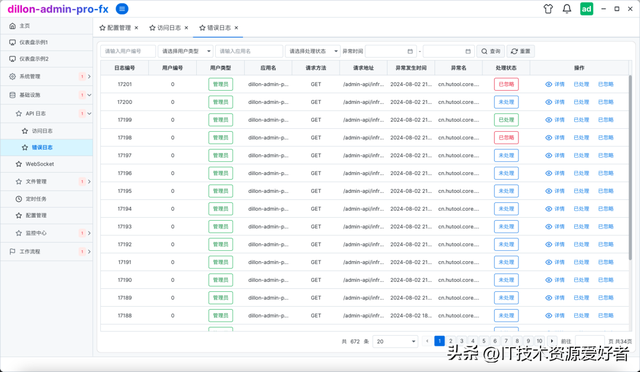Toggle the sidebar with the blue menu button
Screen dimensions: 640x372
tap(122, 9)
